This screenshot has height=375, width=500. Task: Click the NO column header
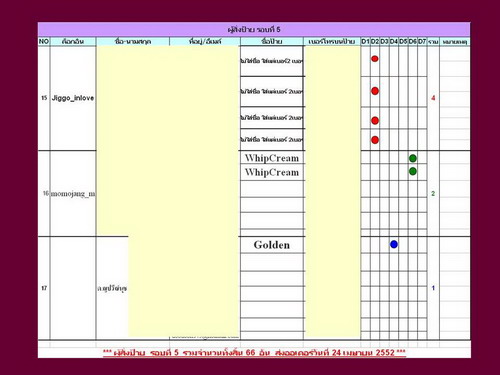[x=44, y=41]
